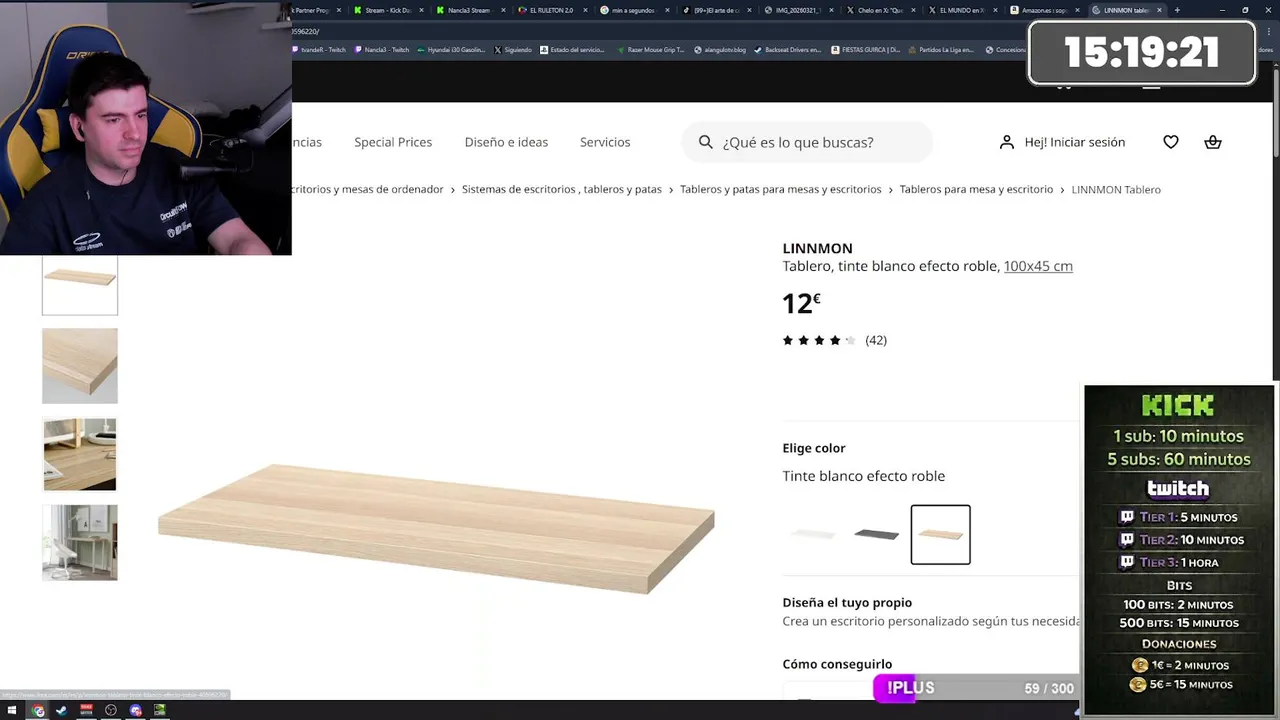This screenshot has height=720, width=1280.
Task: Open the favorites heart icon
Action: tap(1171, 142)
